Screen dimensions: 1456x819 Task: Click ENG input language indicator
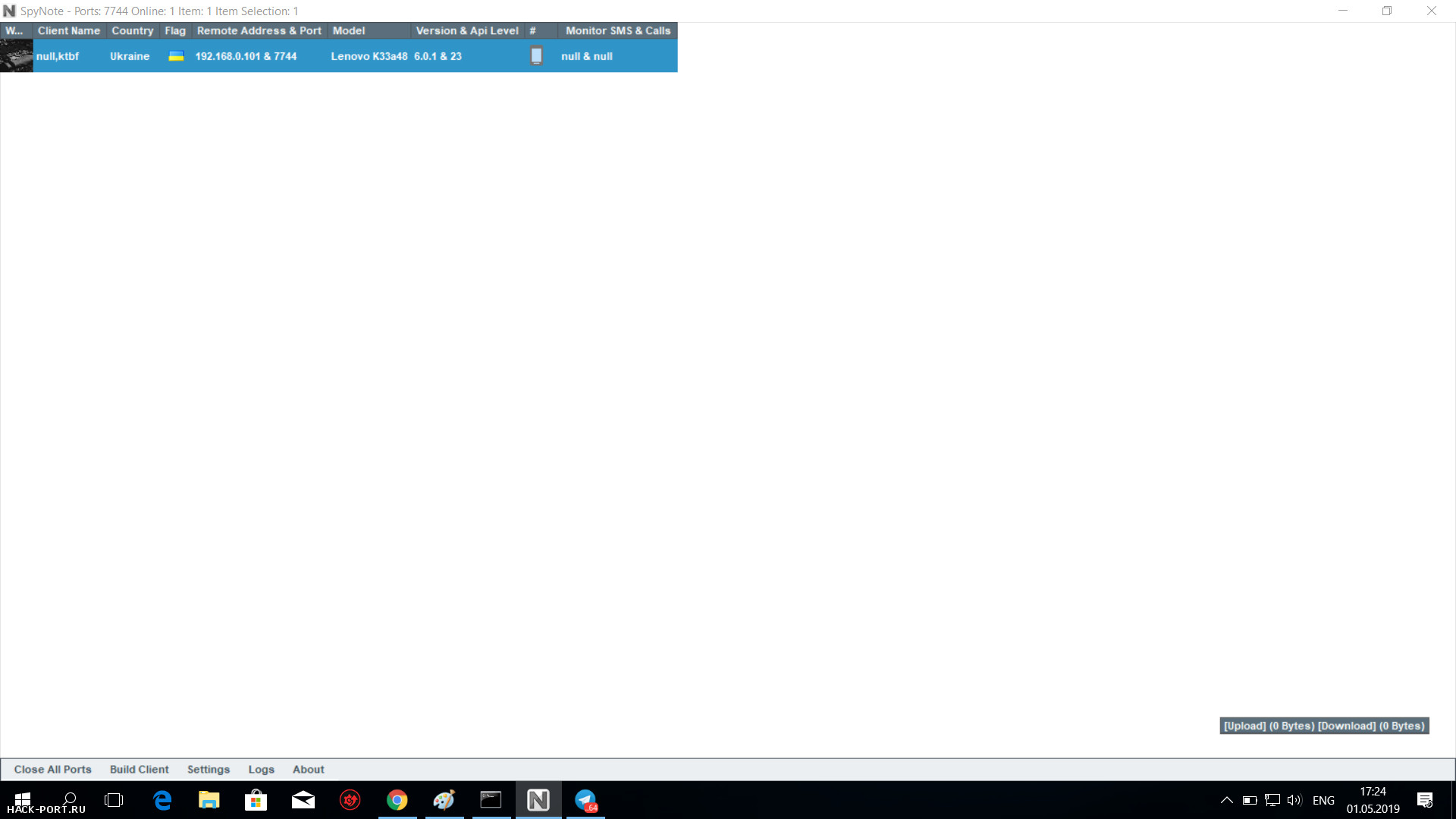click(x=1323, y=800)
